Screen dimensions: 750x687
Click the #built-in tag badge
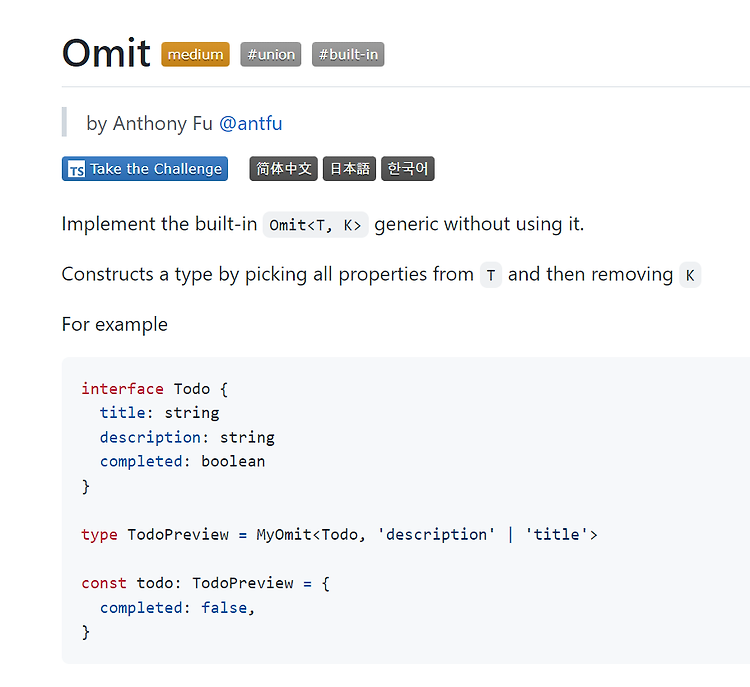(x=348, y=54)
